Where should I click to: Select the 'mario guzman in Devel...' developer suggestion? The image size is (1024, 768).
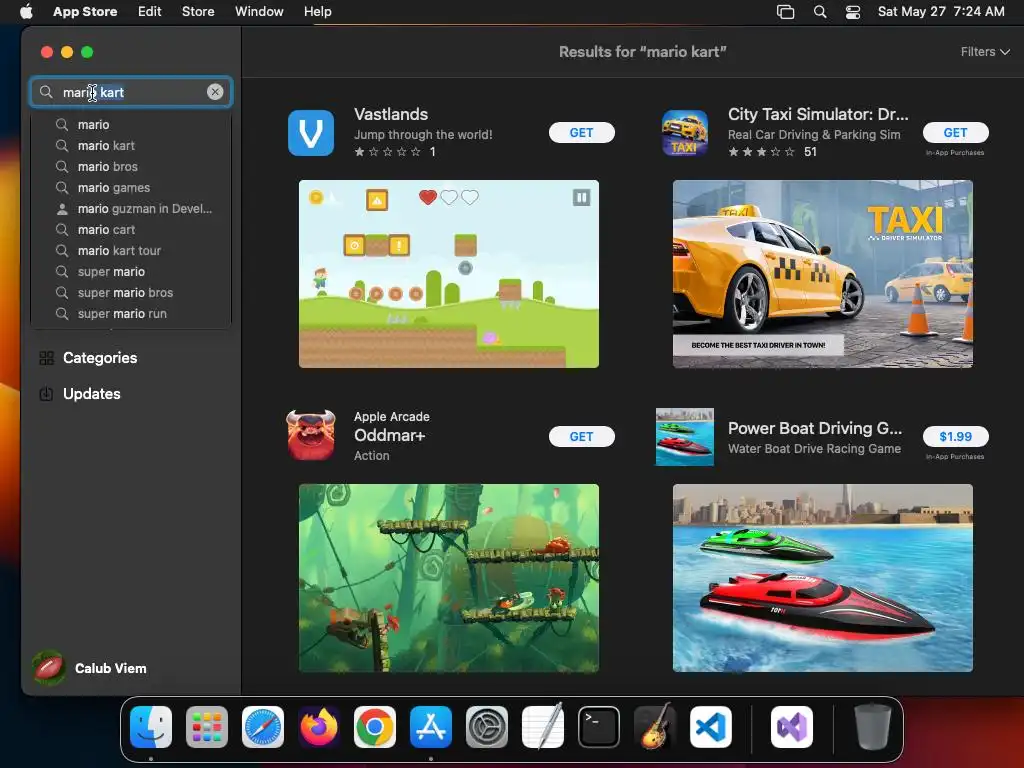click(x=131, y=209)
